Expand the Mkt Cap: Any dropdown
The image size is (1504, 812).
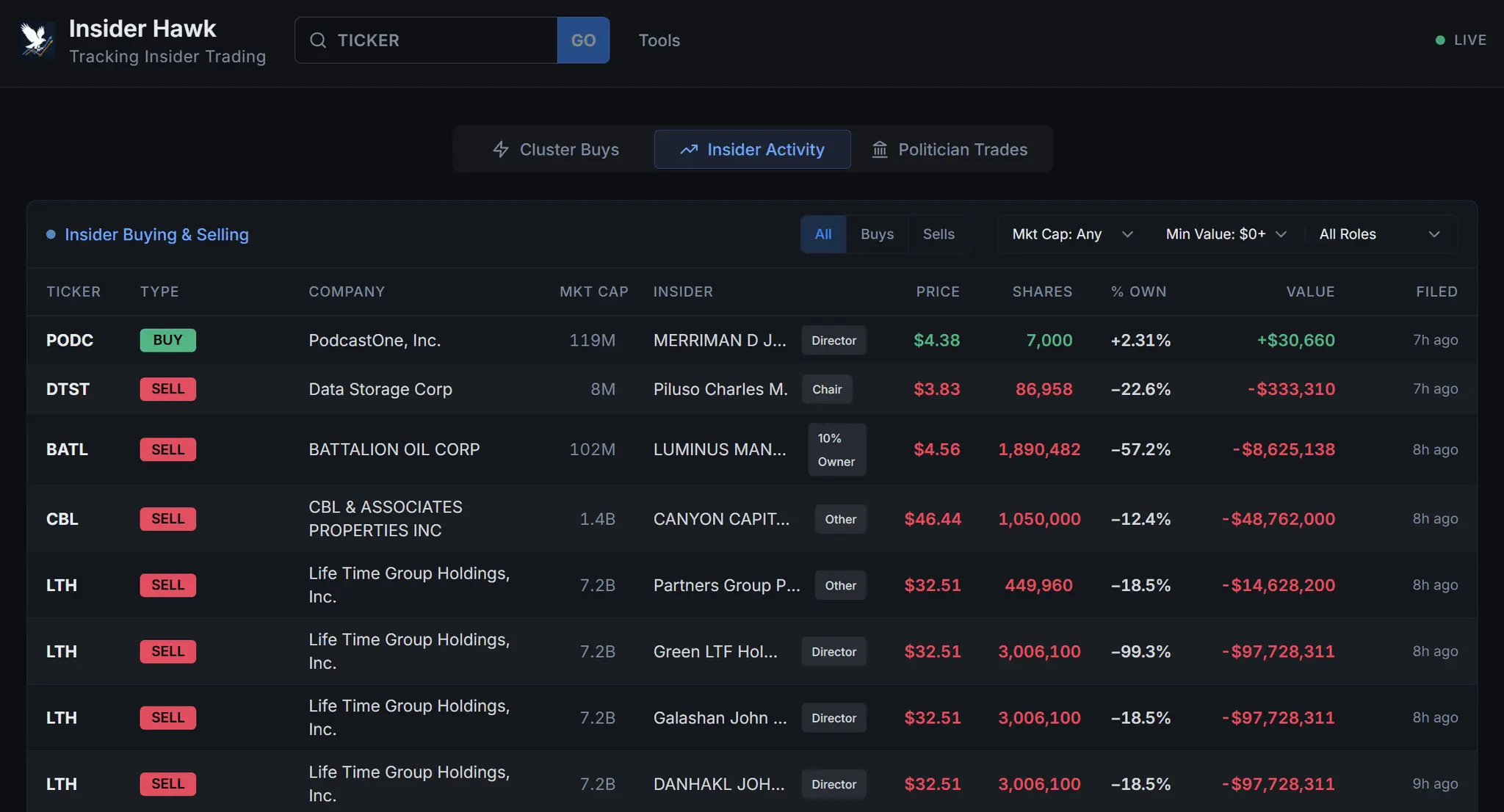pos(1073,234)
